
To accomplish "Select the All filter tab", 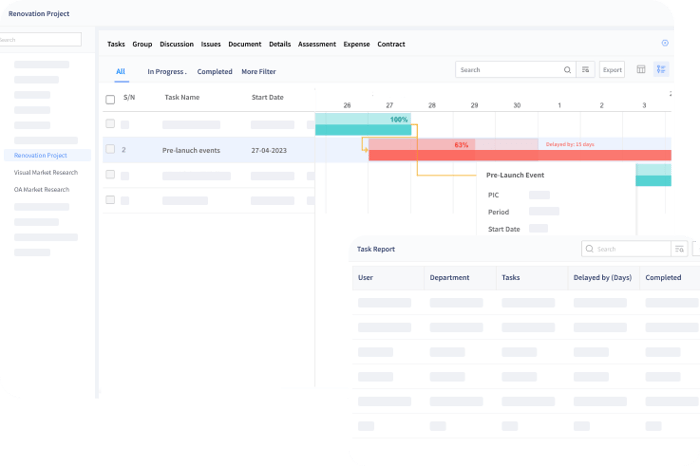I will pos(121,71).
